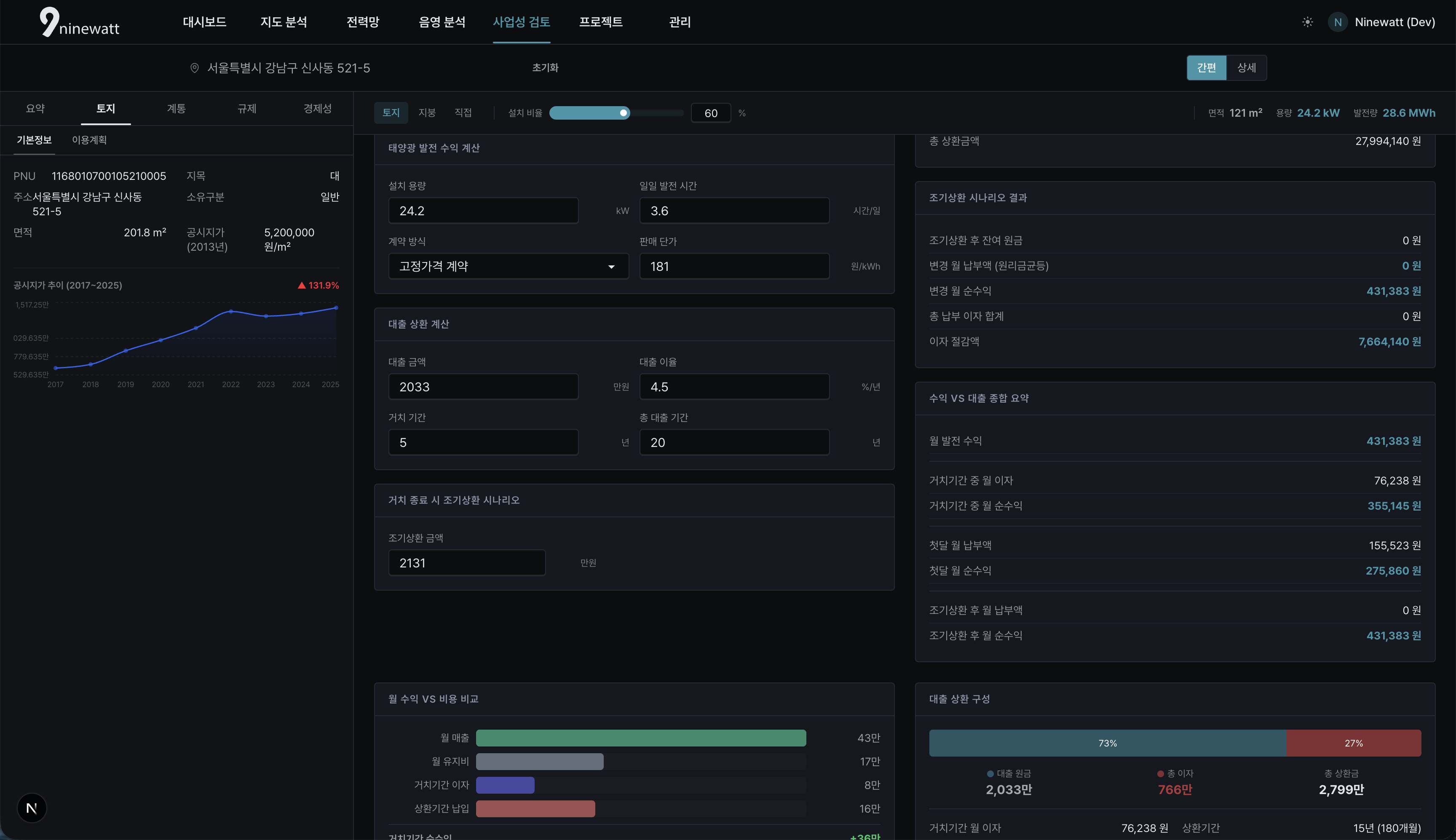Switch to the 경제성 tab
1456x840 pixels.
click(317, 108)
